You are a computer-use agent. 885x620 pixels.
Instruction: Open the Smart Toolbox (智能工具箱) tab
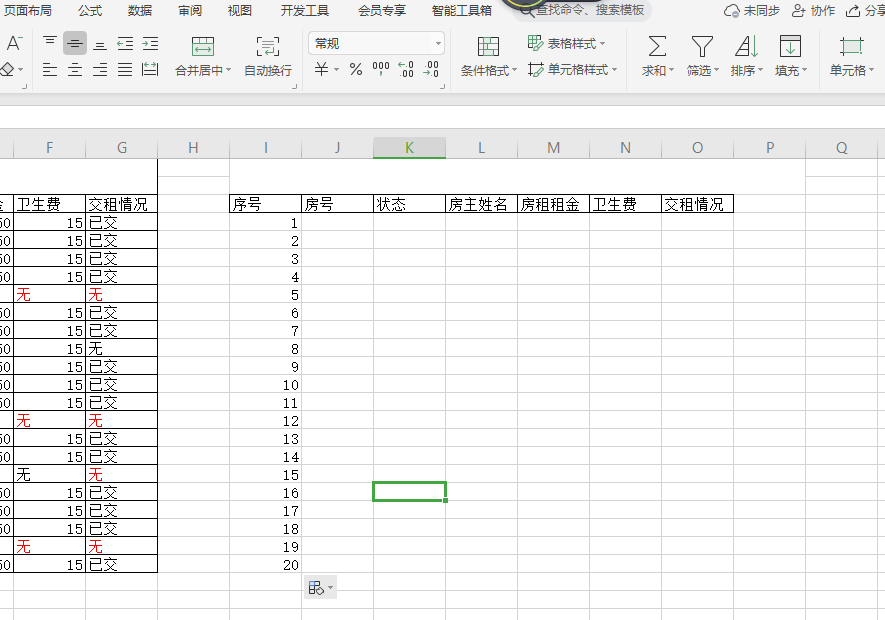pos(462,10)
